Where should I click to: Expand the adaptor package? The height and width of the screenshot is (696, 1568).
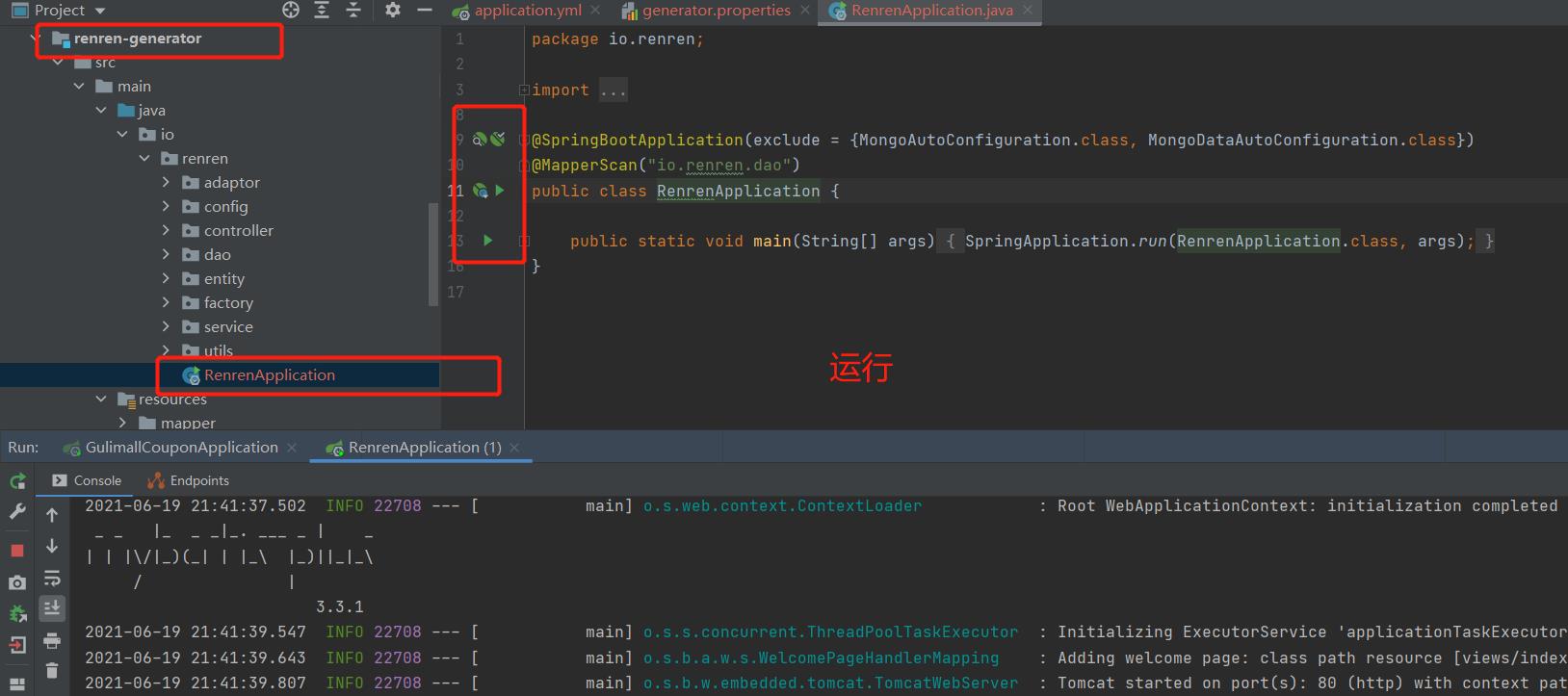[166, 182]
